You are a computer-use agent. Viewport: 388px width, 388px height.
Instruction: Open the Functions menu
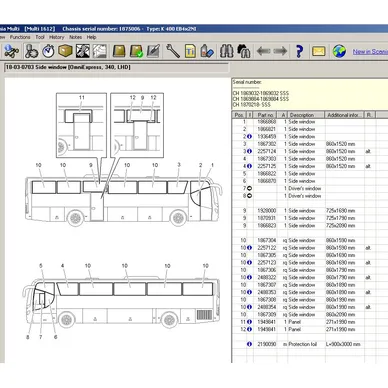[x=20, y=37]
